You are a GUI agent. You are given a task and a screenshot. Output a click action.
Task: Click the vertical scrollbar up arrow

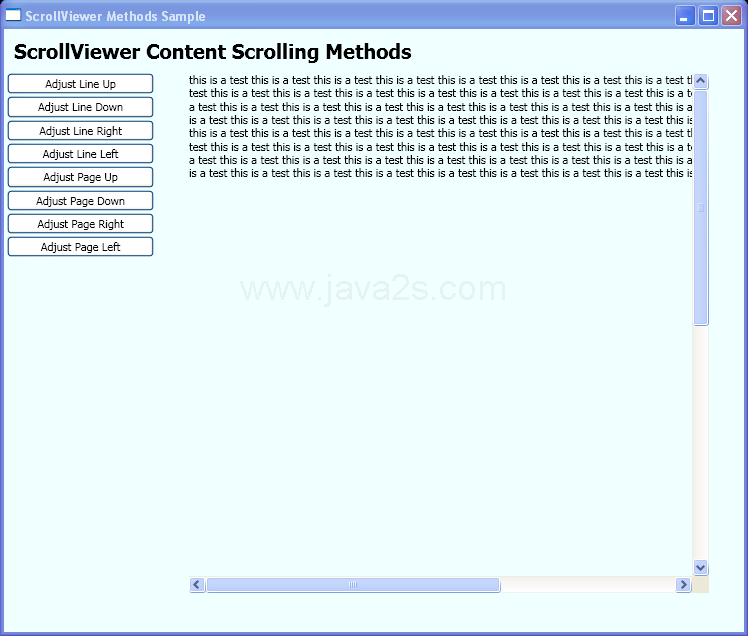700,81
